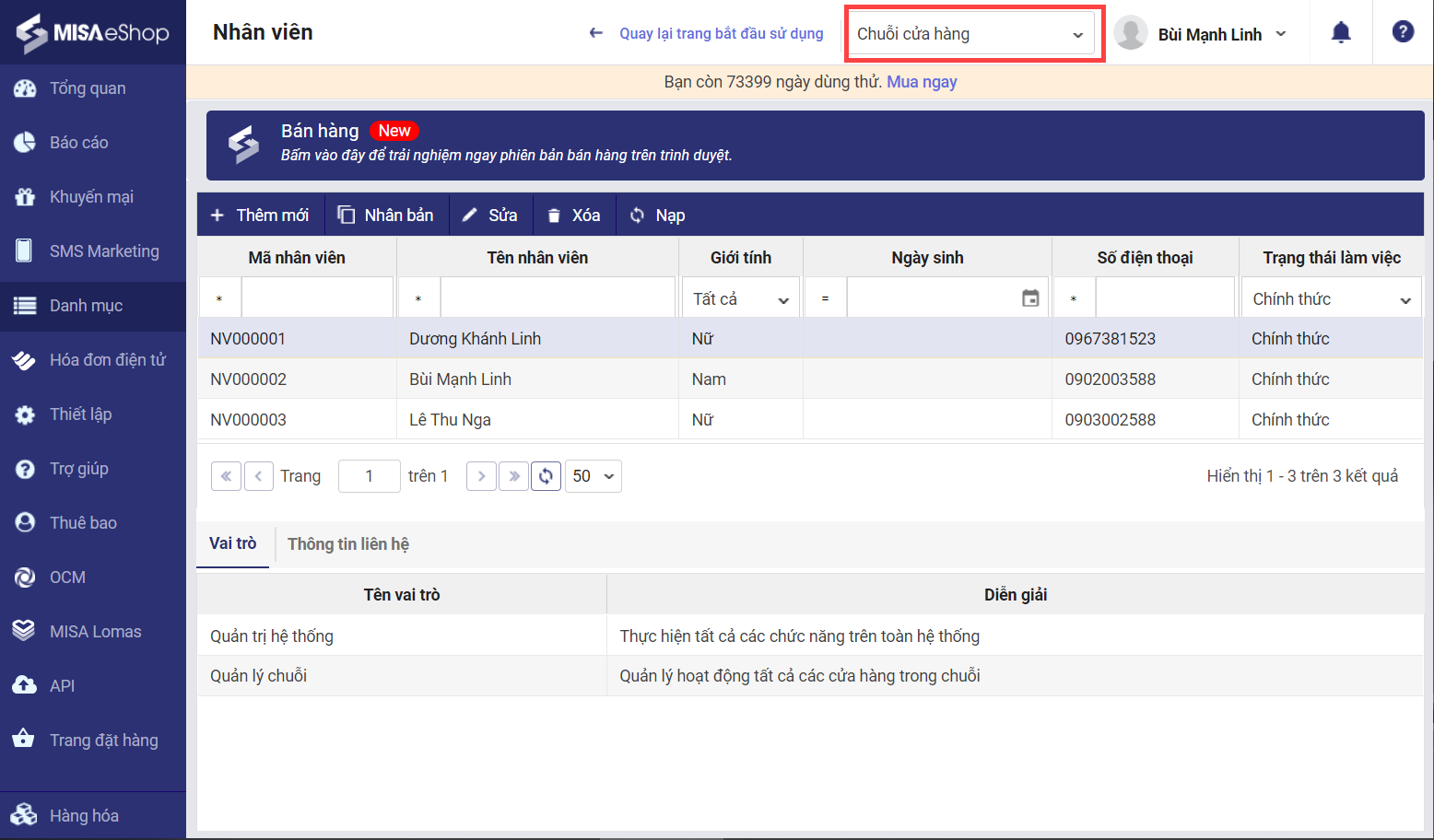Click the refresh icon in pagination
This screenshot has width=1434, height=840.
pyautogui.click(x=546, y=476)
